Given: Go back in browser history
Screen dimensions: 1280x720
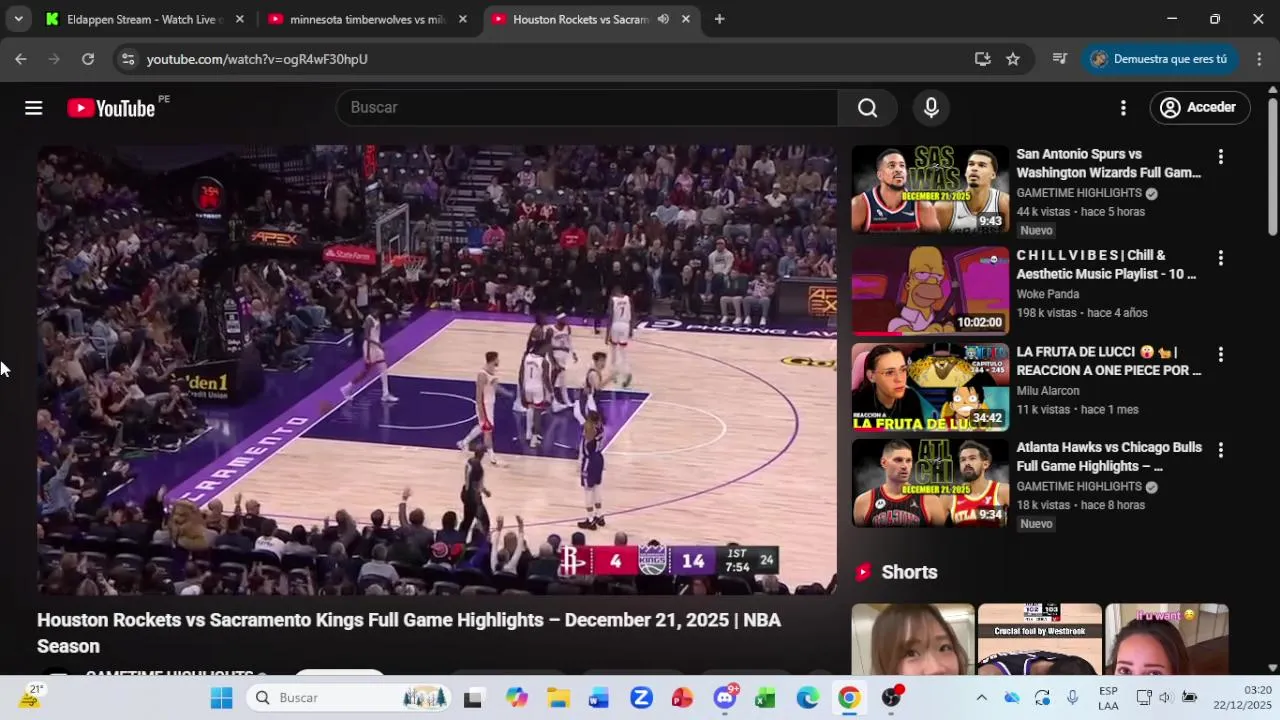Looking at the screenshot, I should pyautogui.click(x=21, y=59).
